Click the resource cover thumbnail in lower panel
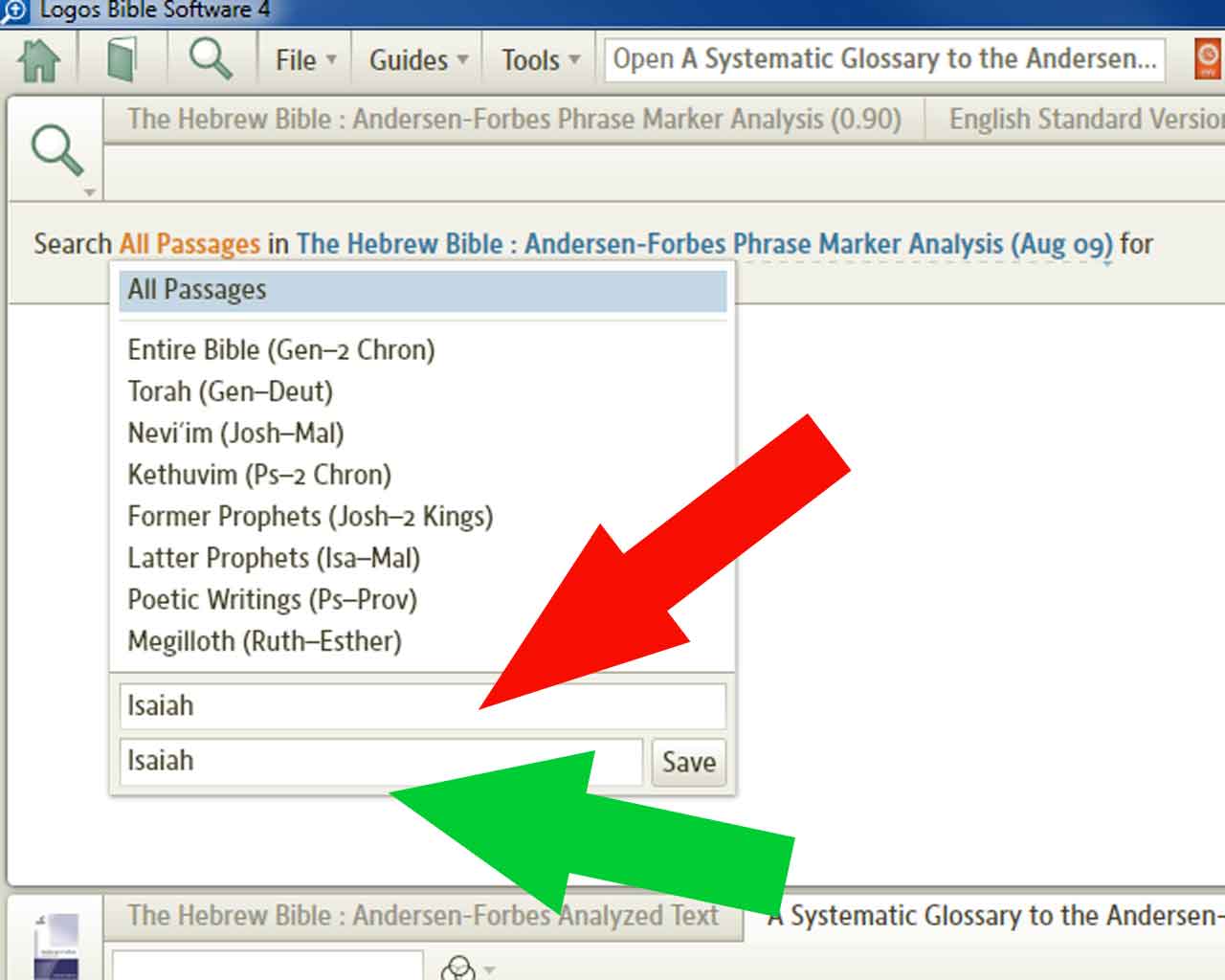 click(x=56, y=947)
